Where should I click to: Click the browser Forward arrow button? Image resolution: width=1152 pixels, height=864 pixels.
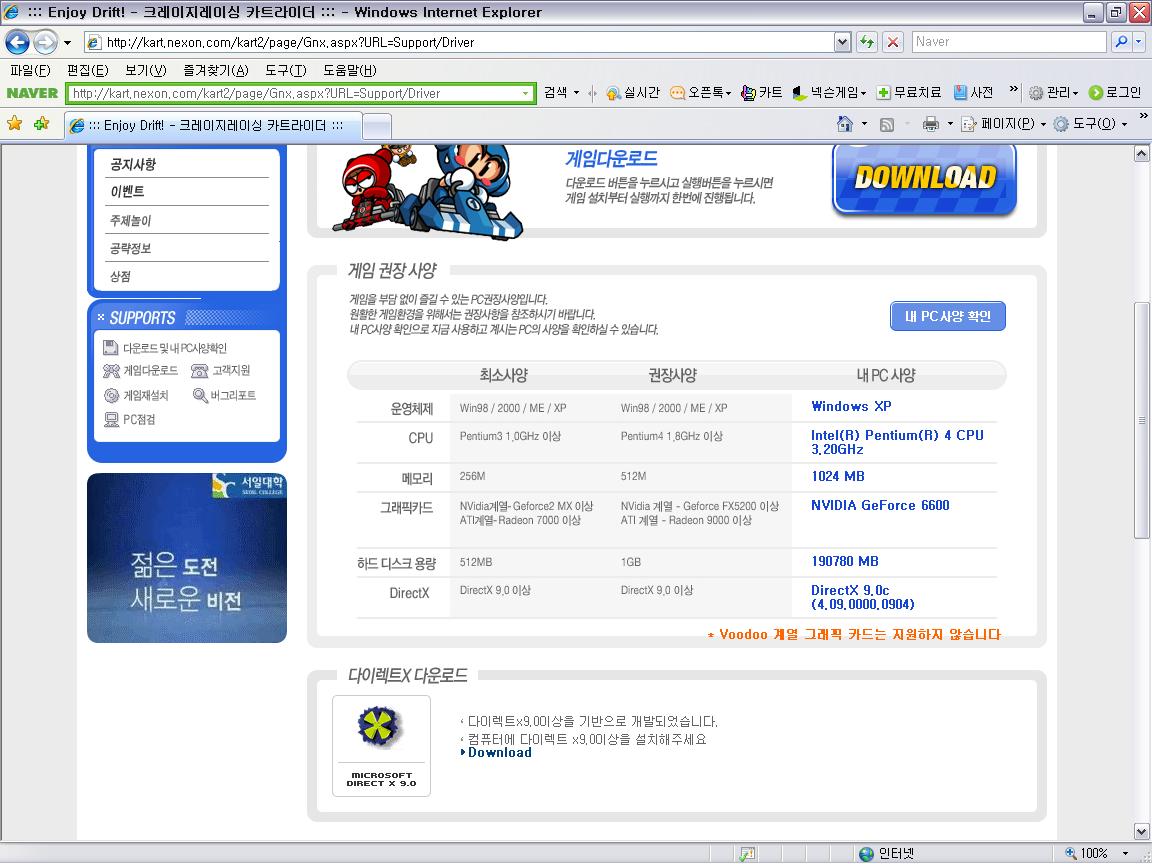click(x=45, y=42)
